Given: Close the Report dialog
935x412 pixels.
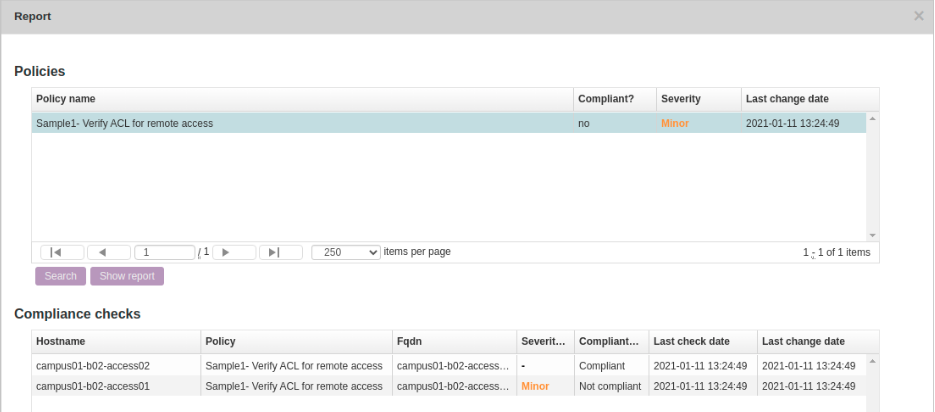Looking at the screenshot, I should [x=919, y=16].
